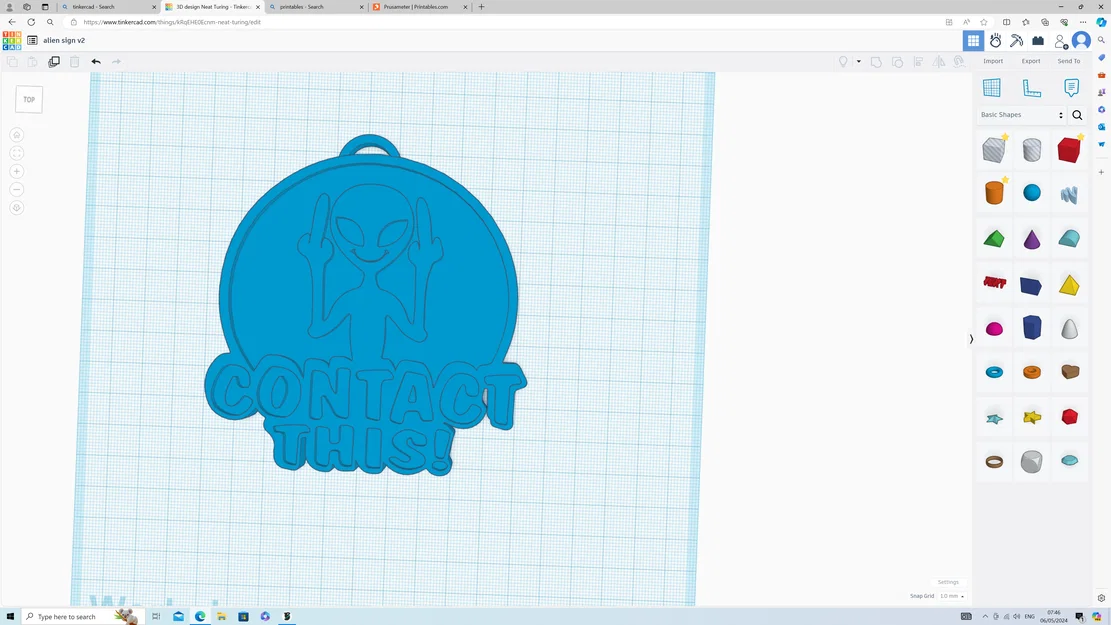Open the design list menu icon
This screenshot has height=625, width=1111.
point(32,40)
